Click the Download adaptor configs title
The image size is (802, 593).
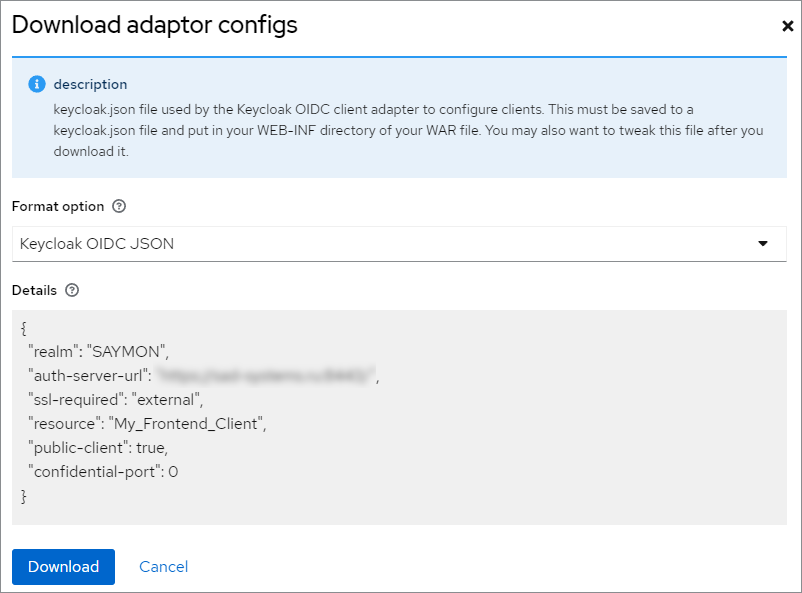pyautogui.click(x=154, y=25)
